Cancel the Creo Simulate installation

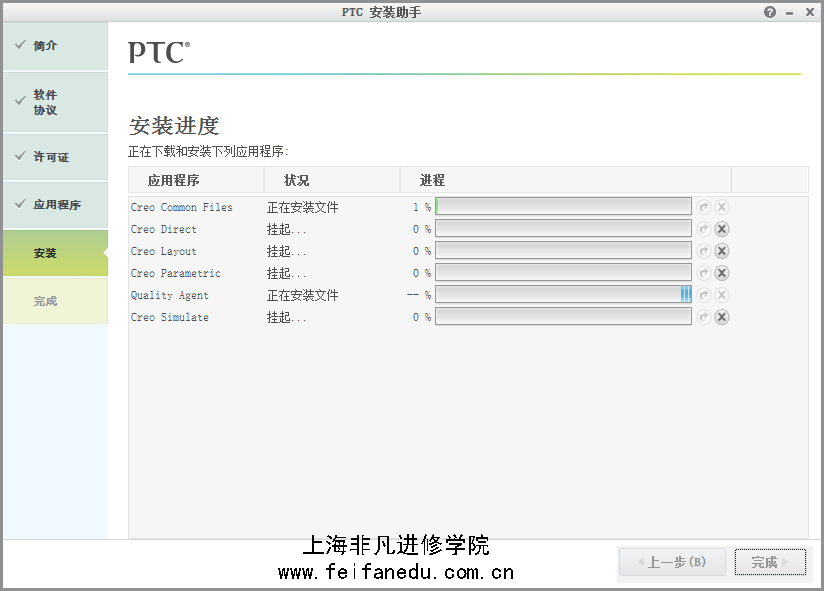pos(722,317)
